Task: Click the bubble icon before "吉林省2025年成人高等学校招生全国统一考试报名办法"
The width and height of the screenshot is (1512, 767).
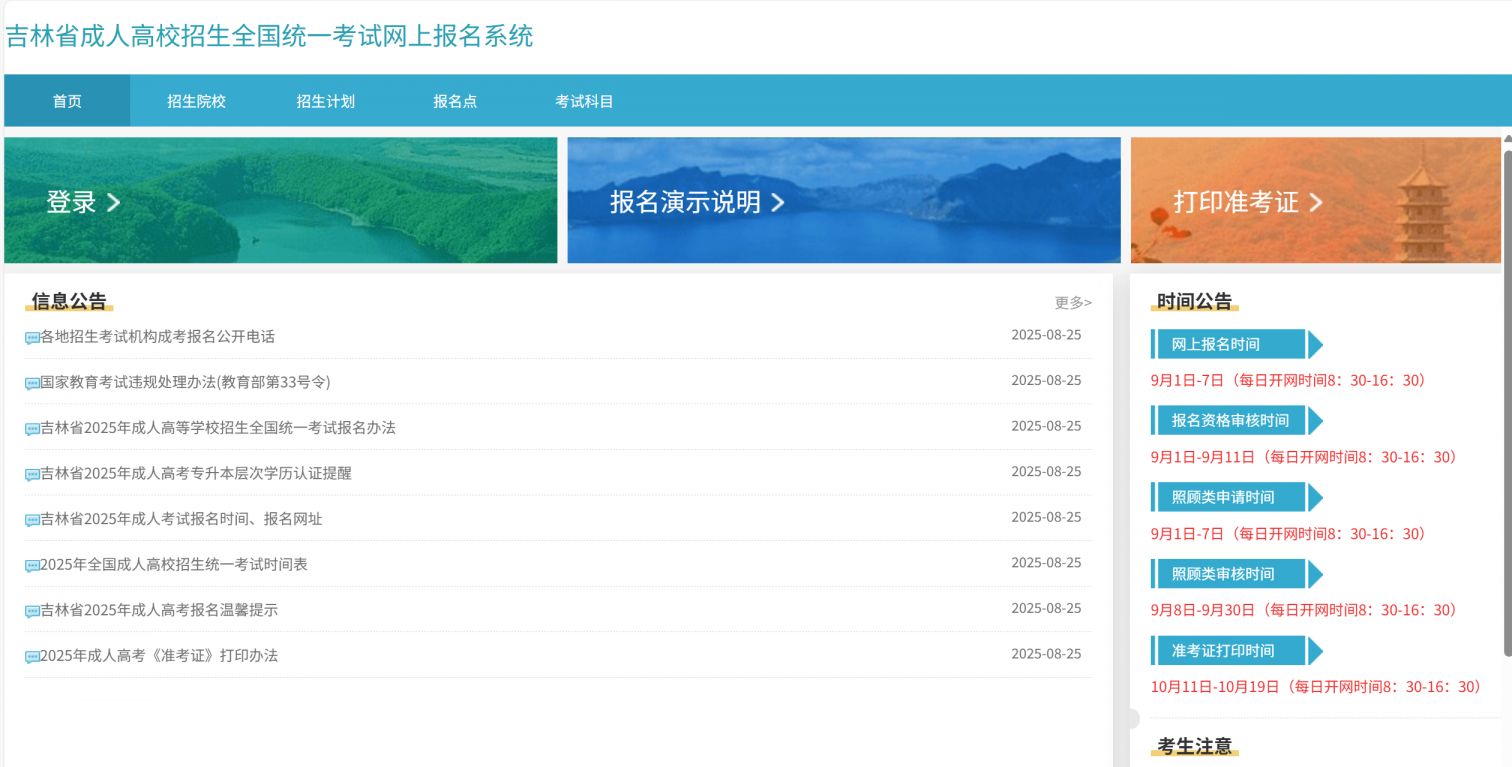Action: tap(32, 429)
